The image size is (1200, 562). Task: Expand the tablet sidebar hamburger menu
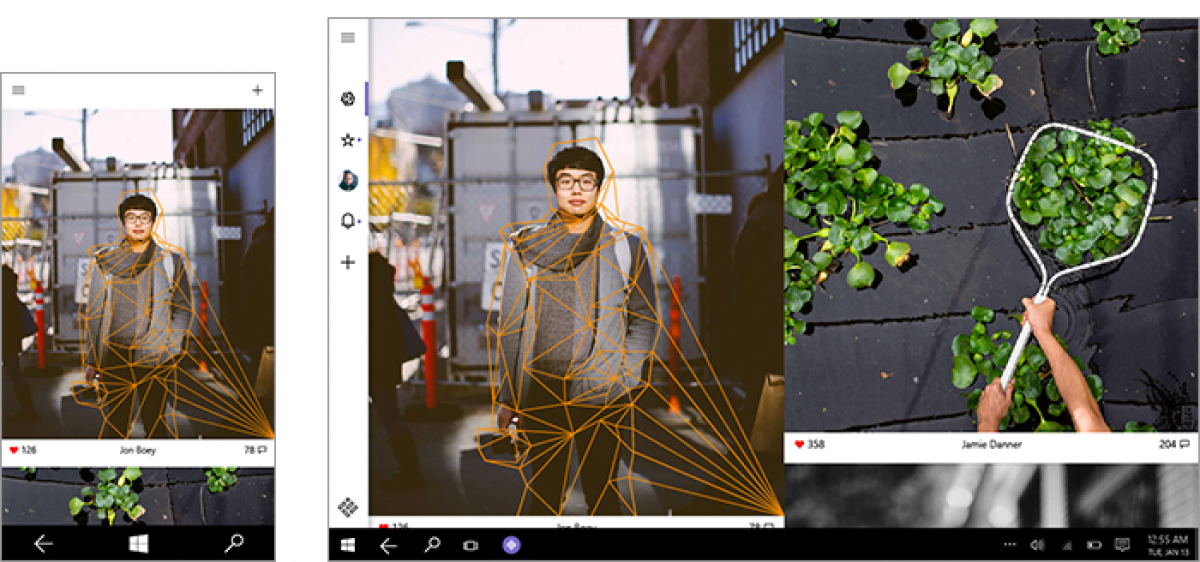pos(348,38)
